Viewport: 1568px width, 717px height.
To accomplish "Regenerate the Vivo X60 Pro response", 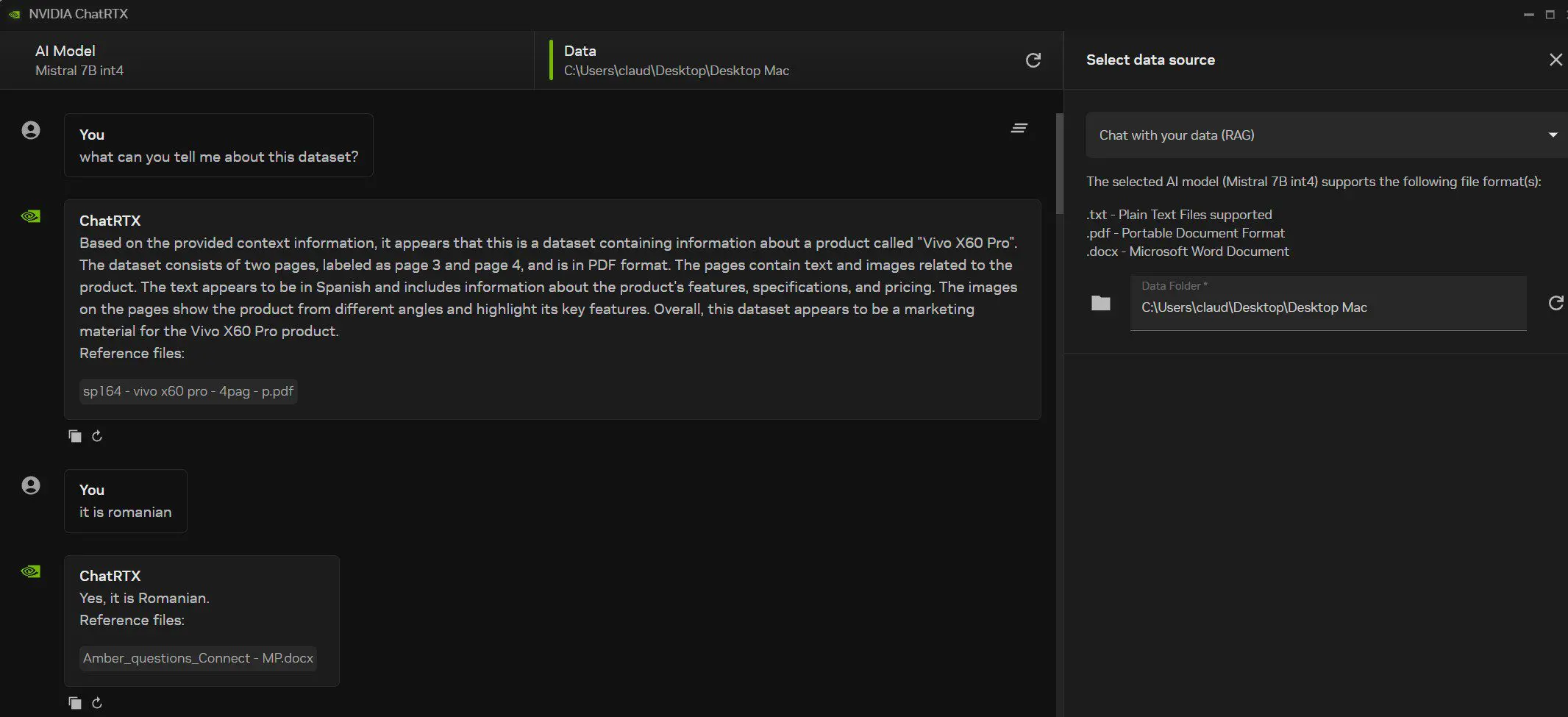I will point(97,436).
